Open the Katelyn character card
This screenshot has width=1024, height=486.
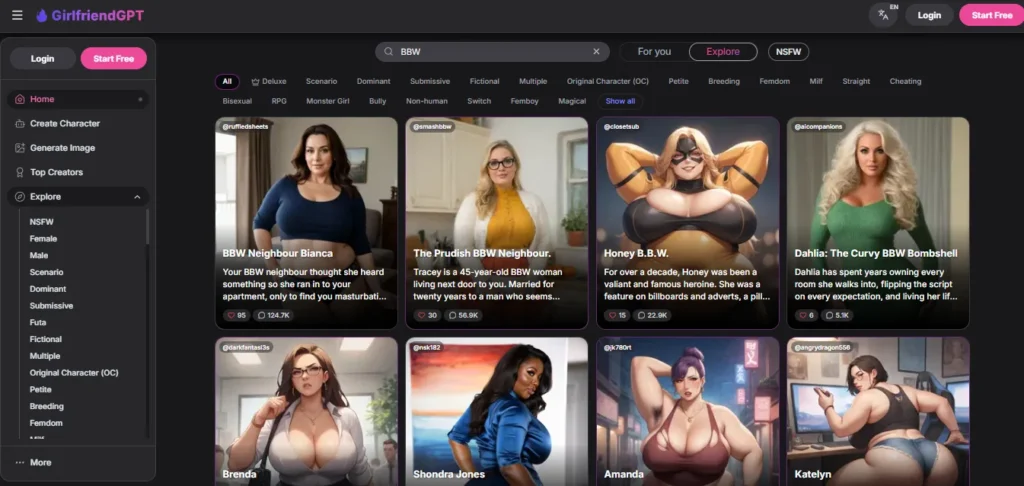pos(878,412)
